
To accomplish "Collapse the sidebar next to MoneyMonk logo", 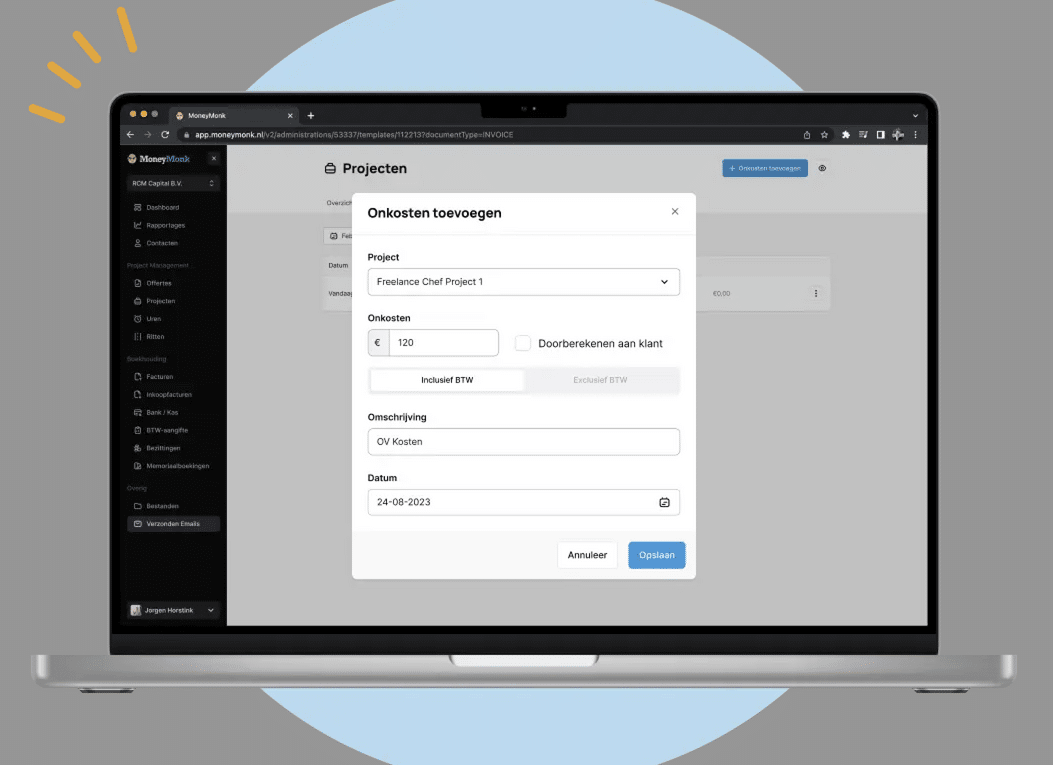I will coord(213,159).
